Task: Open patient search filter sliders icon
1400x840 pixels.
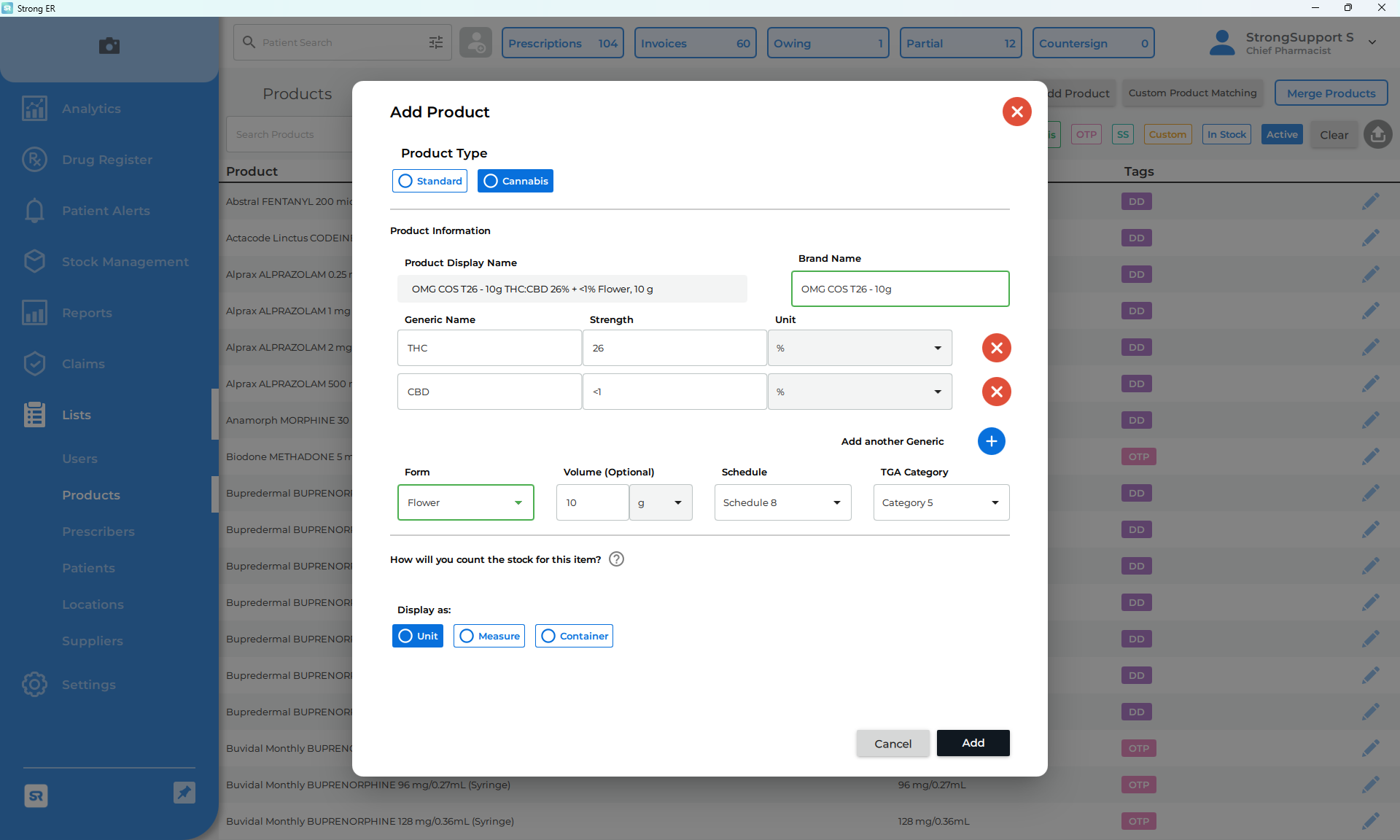Action: (x=436, y=42)
